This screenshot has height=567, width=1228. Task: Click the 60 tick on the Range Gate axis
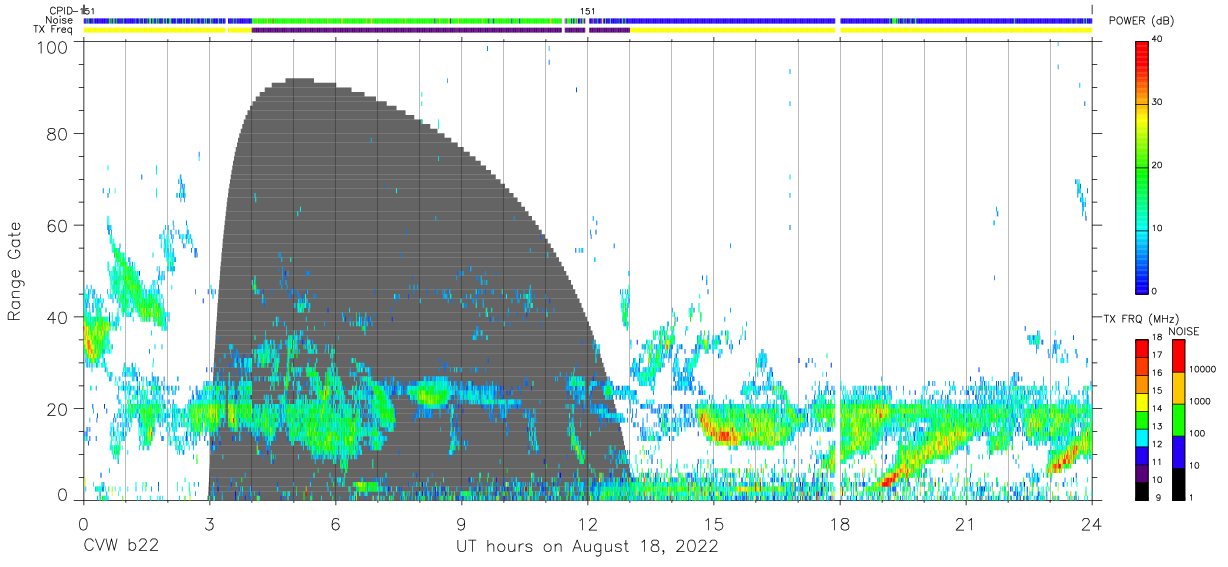pyautogui.click(x=59, y=225)
